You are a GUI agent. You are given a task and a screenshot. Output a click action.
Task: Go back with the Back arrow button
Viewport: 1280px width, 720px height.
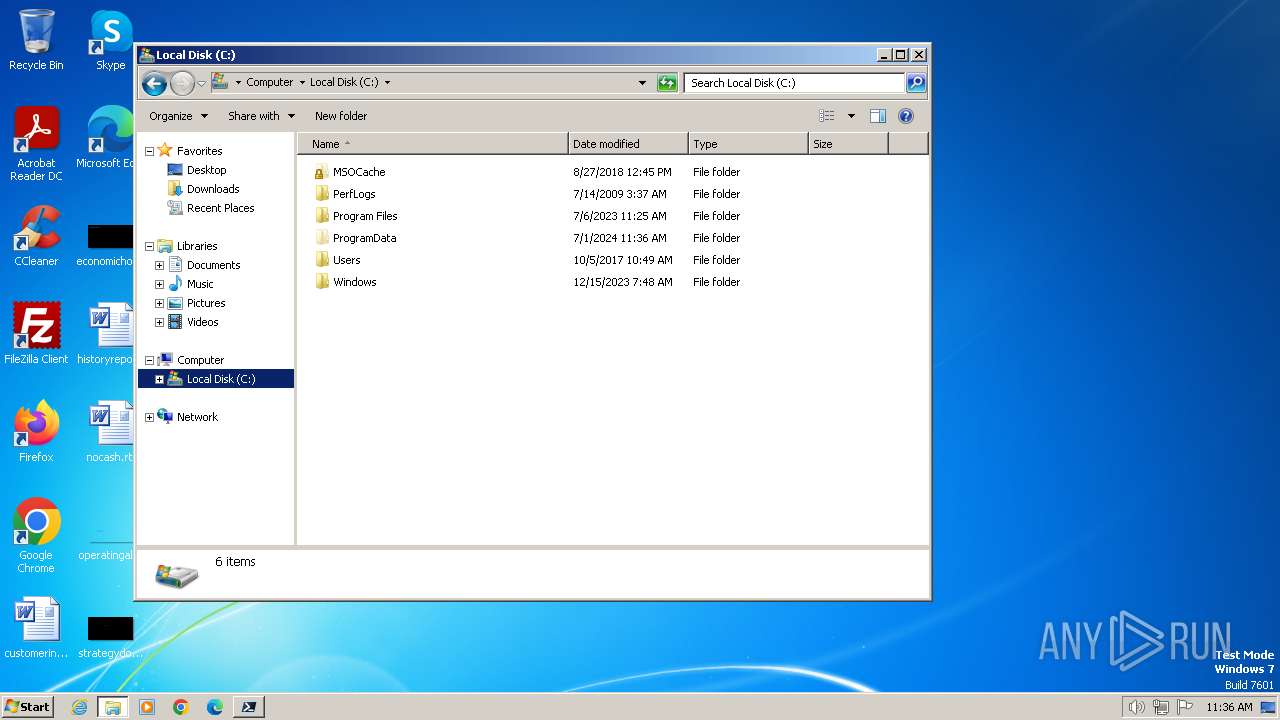(x=154, y=83)
